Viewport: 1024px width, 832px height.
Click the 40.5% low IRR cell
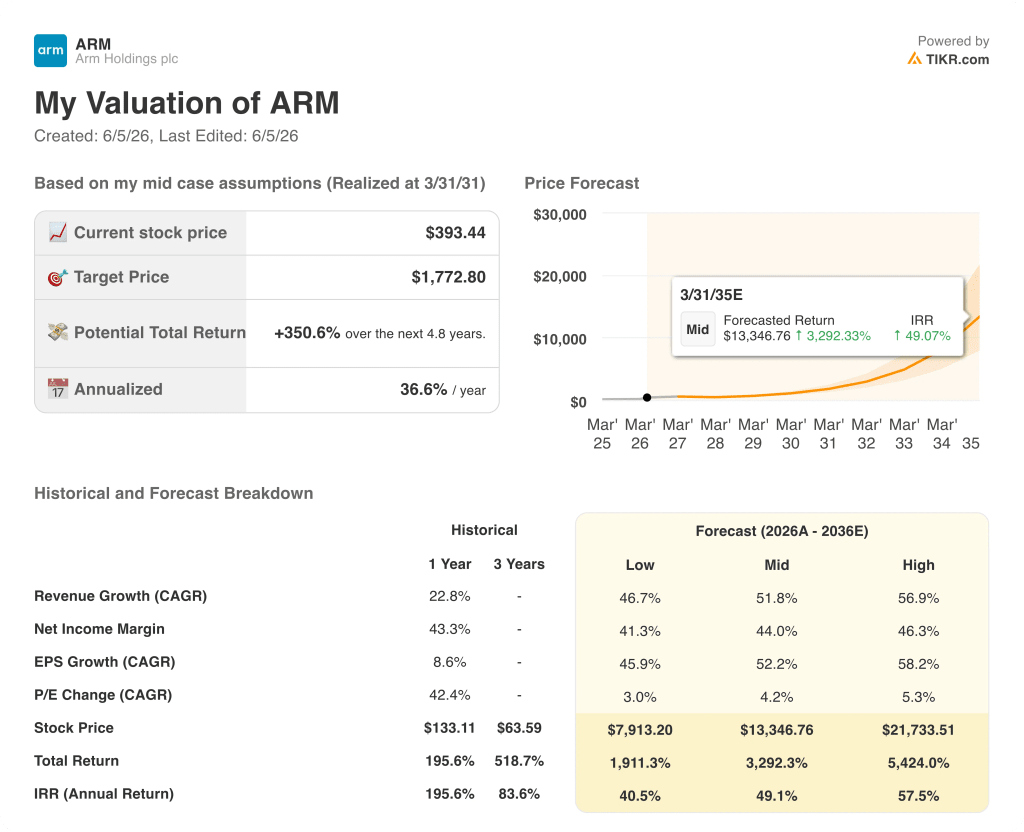640,795
